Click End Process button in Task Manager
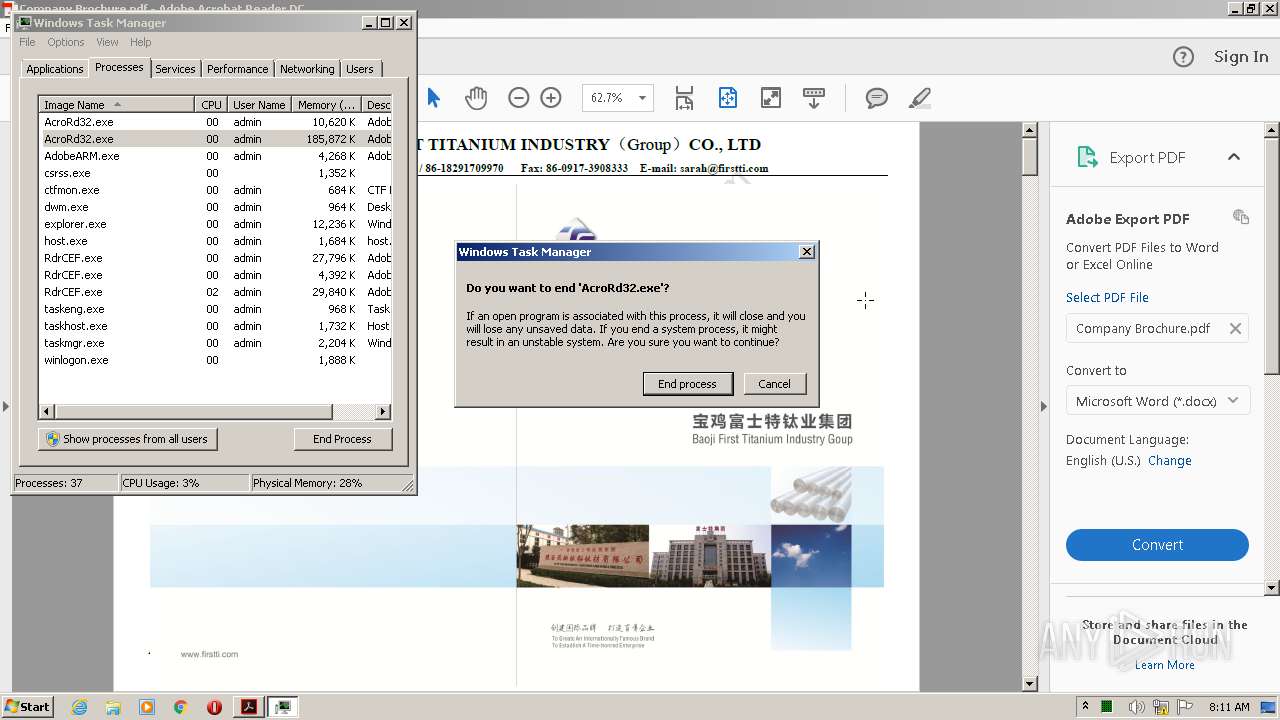The image size is (1280, 720). point(342,439)
